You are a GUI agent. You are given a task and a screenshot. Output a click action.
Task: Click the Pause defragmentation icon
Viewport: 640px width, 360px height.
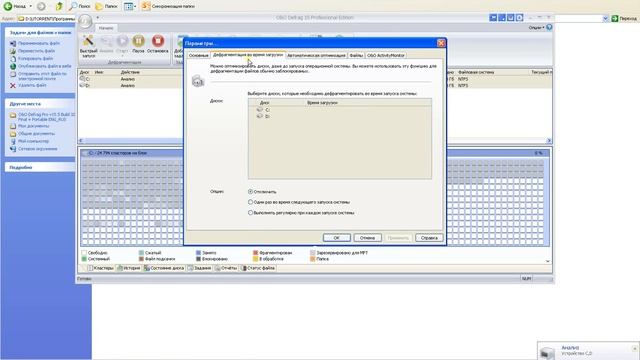(x=138, y=41)
